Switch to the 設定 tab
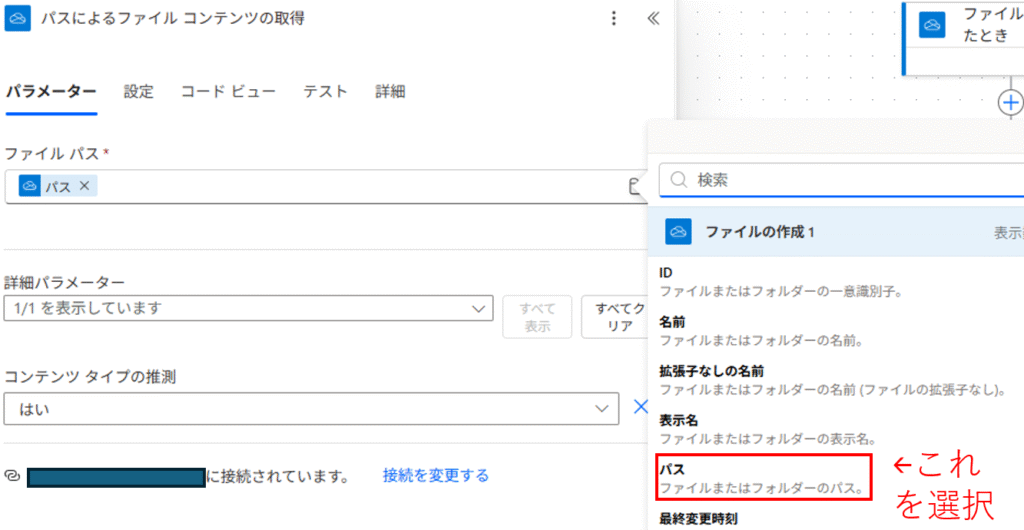This screenshot has width=1024, height=530. (x=139, y=91)
